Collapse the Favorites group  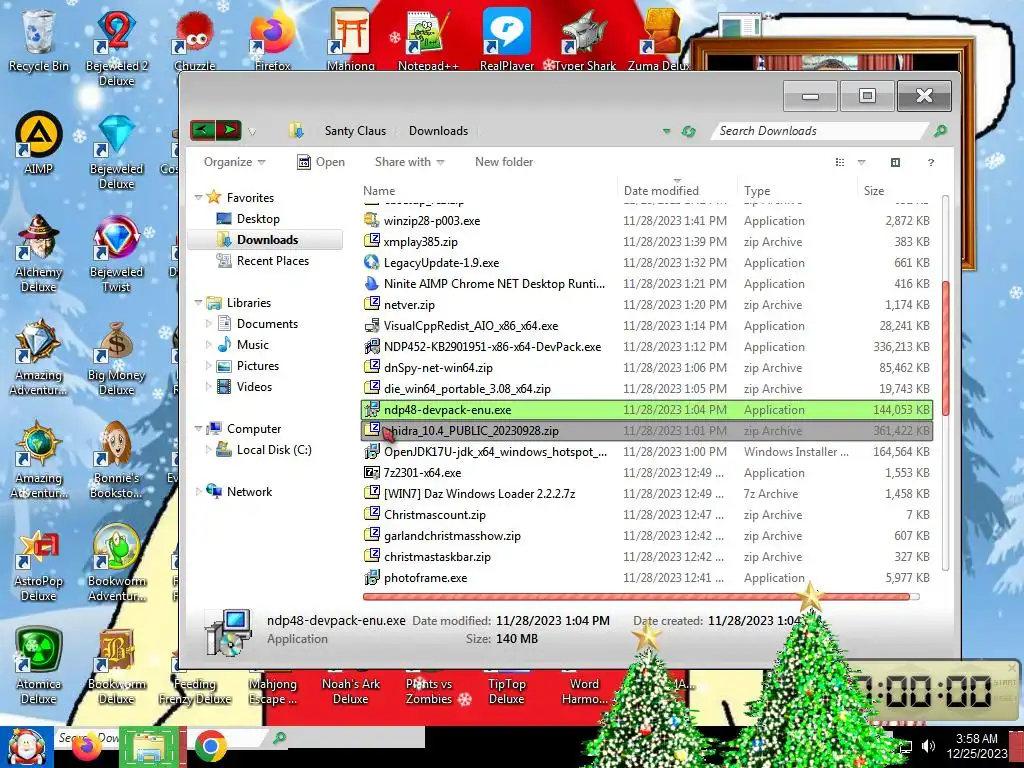coord(199,197)
